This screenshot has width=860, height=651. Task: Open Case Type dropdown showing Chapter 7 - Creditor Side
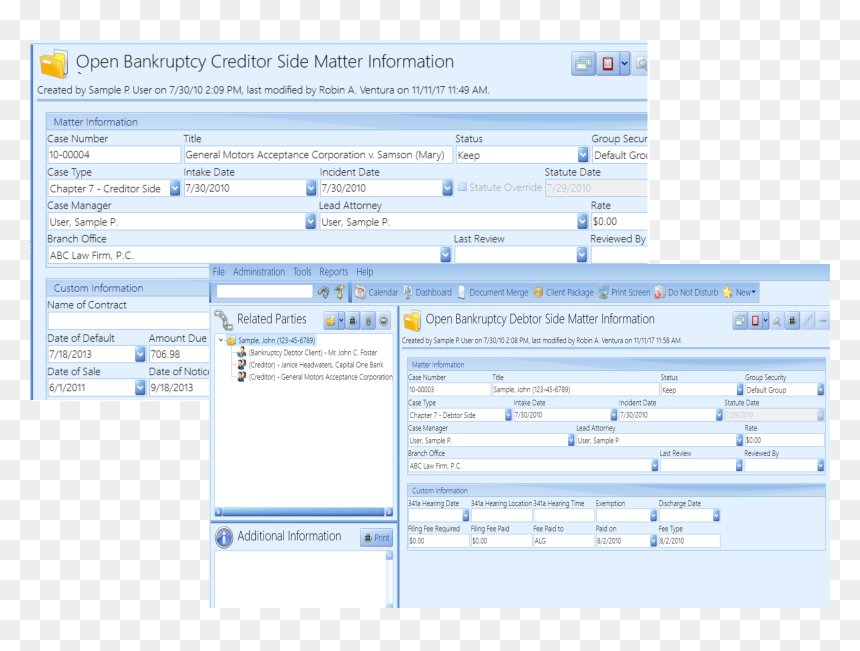point(174,189)
